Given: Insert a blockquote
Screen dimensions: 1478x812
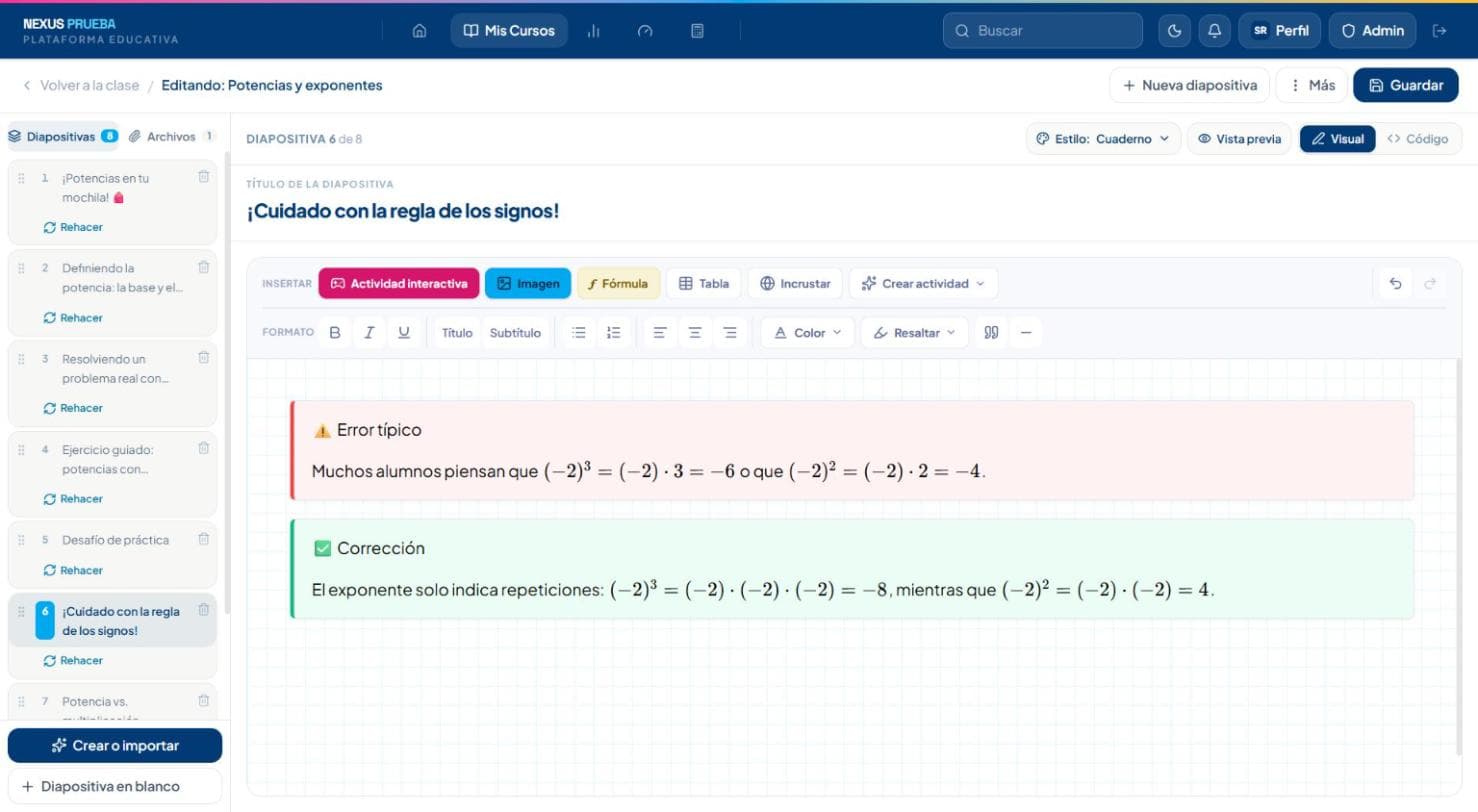Looking at the screenshot, I should (x=991, y=333).
